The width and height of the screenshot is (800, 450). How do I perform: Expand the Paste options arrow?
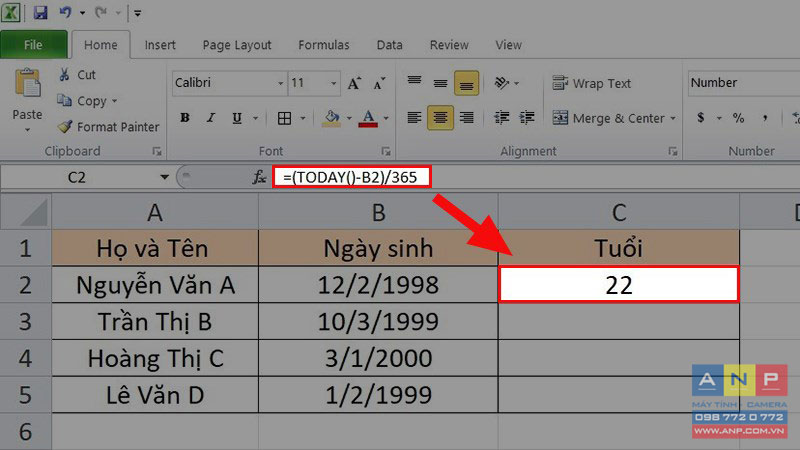pyautogui.click(x=28, y=130)
